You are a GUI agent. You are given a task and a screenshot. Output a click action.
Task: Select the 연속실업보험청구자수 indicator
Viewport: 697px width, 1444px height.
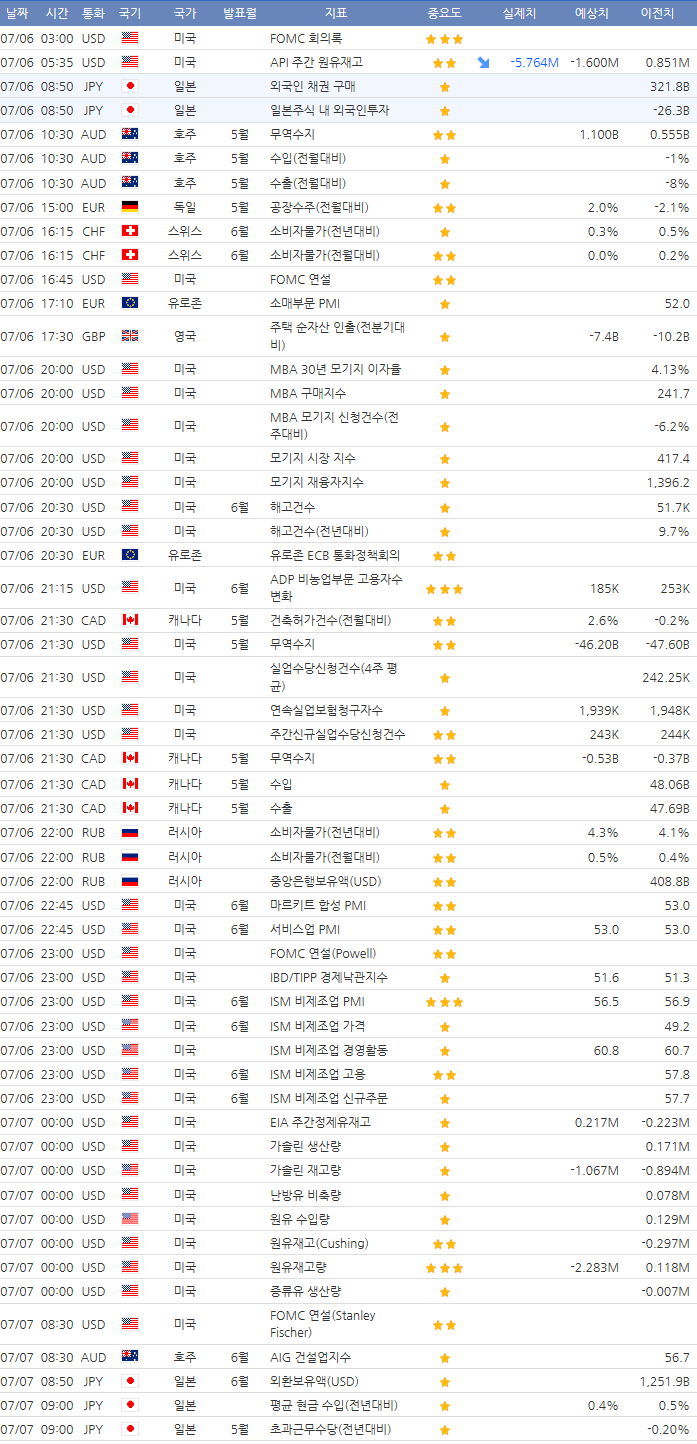(327, 710)
